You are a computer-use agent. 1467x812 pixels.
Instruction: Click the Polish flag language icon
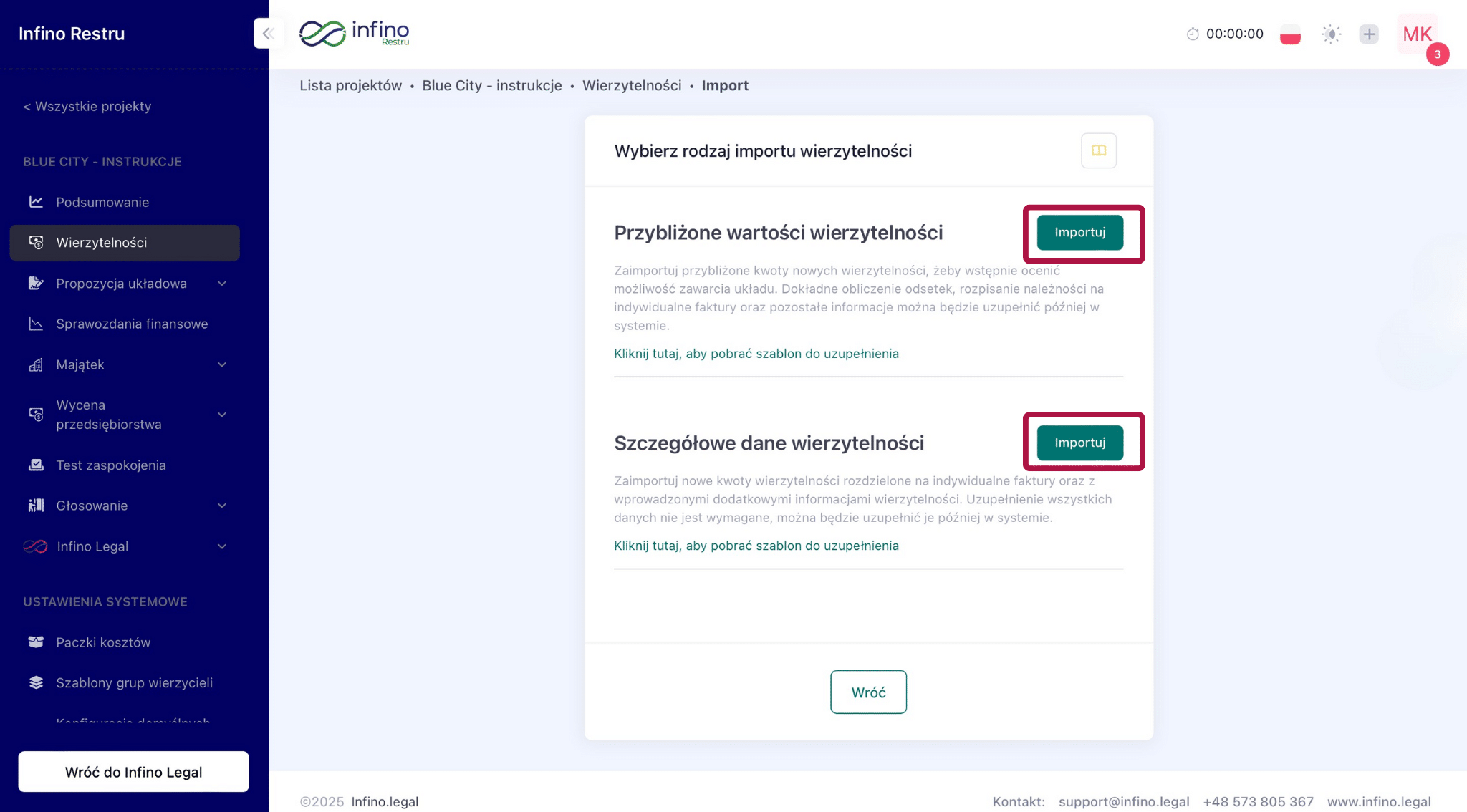click(x=1290, y=34)
